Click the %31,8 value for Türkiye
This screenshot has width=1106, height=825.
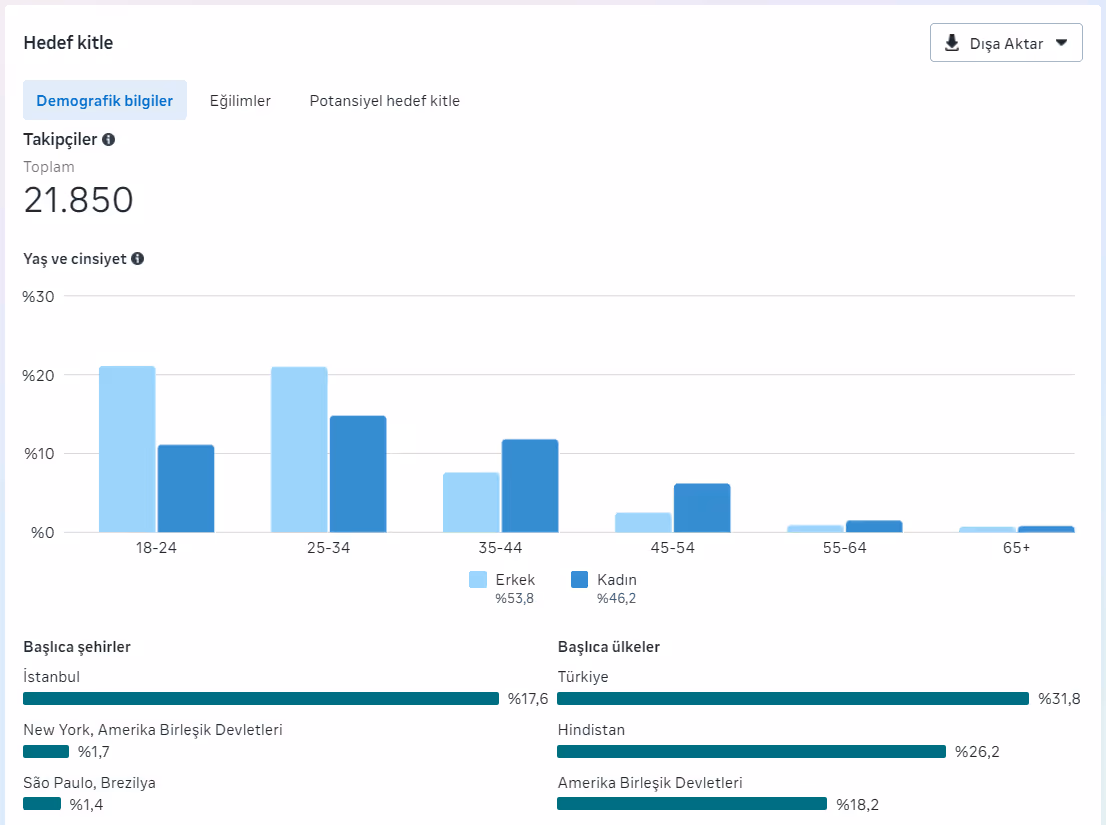1059,699
